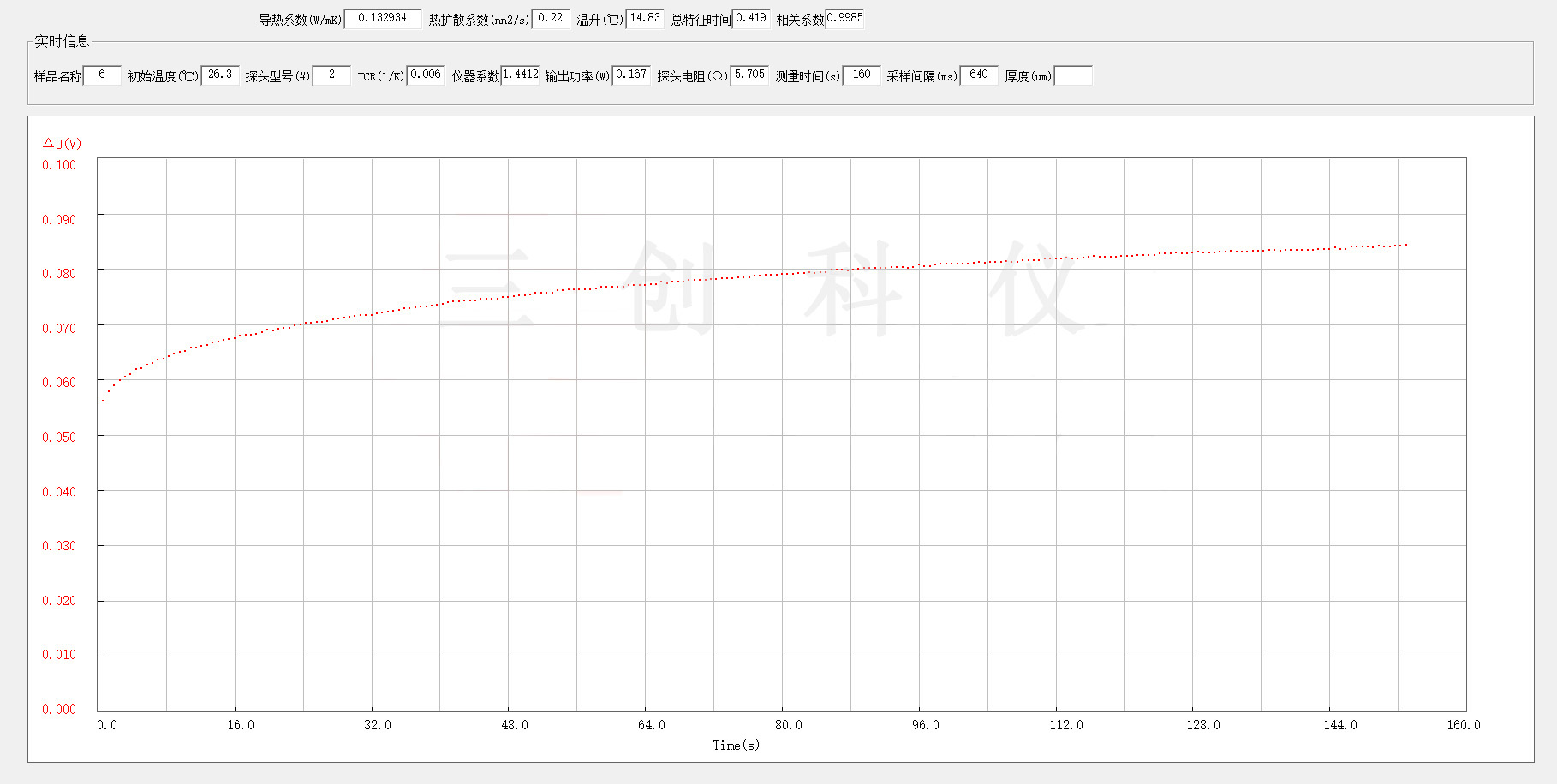Click the empty 厚度 (um) input field
Screen dimensions: 1557x784
(x=1073, y=76)
